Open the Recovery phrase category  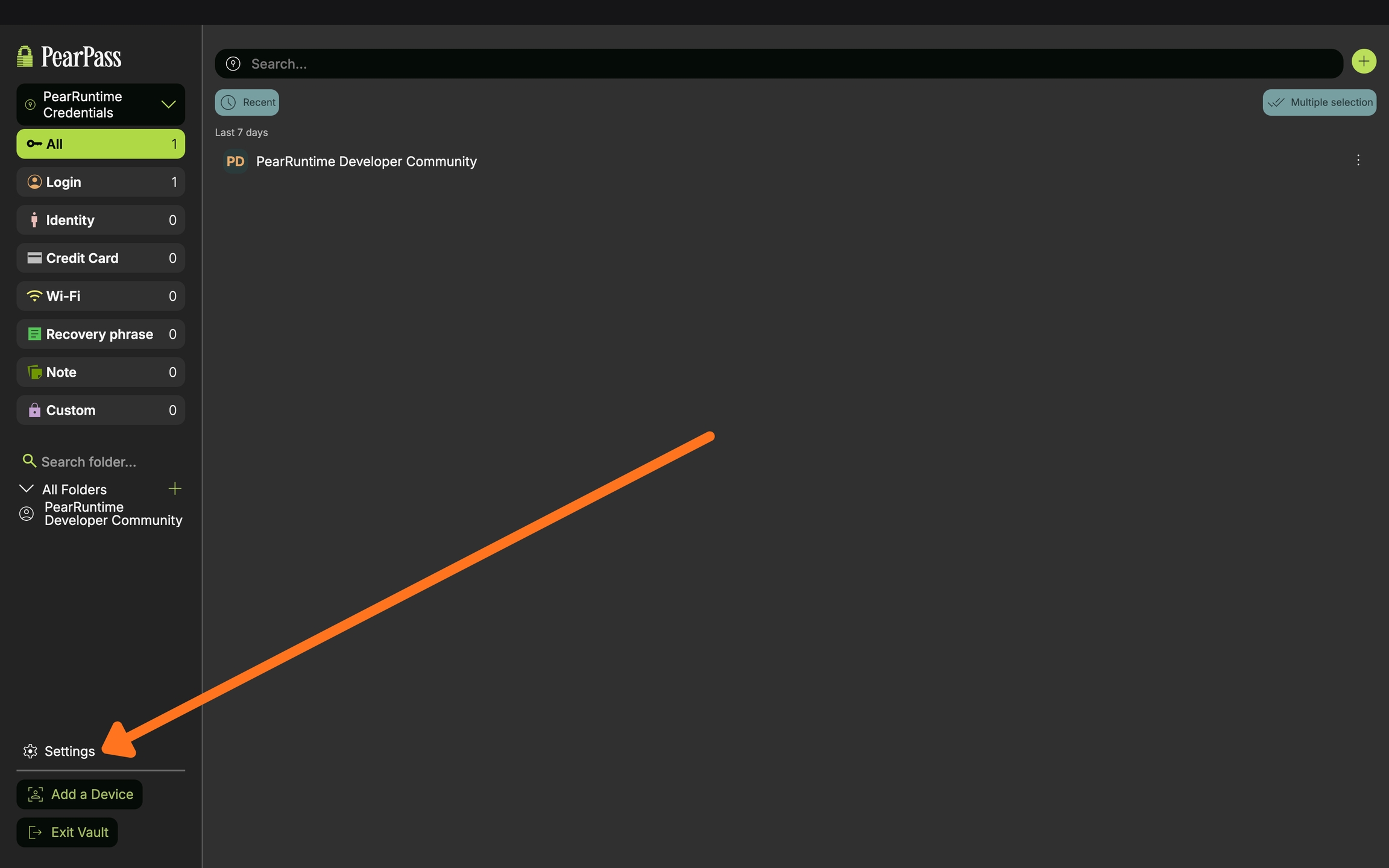(x=101, y=334)
